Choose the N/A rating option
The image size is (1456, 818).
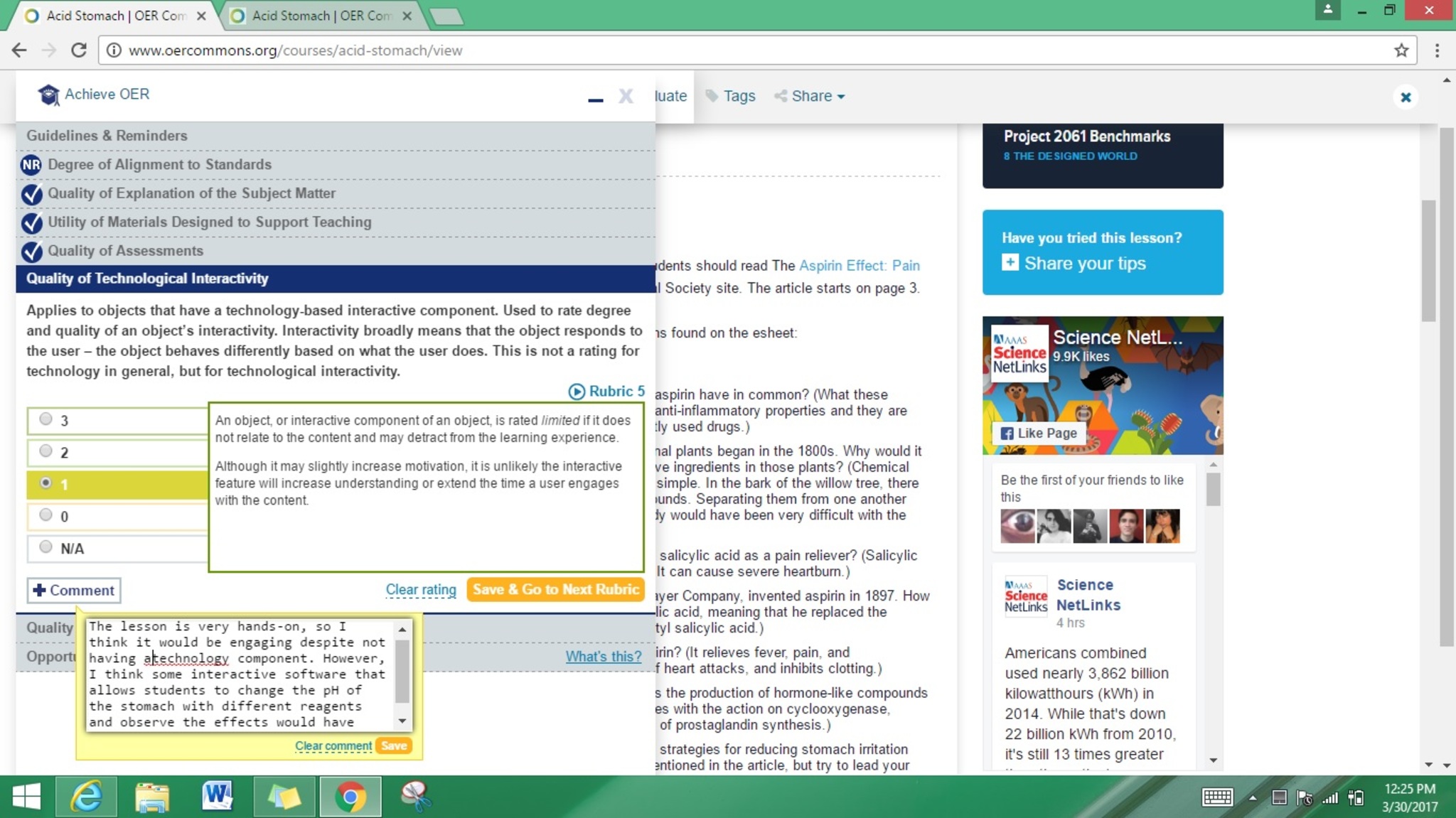pos(46,547)
